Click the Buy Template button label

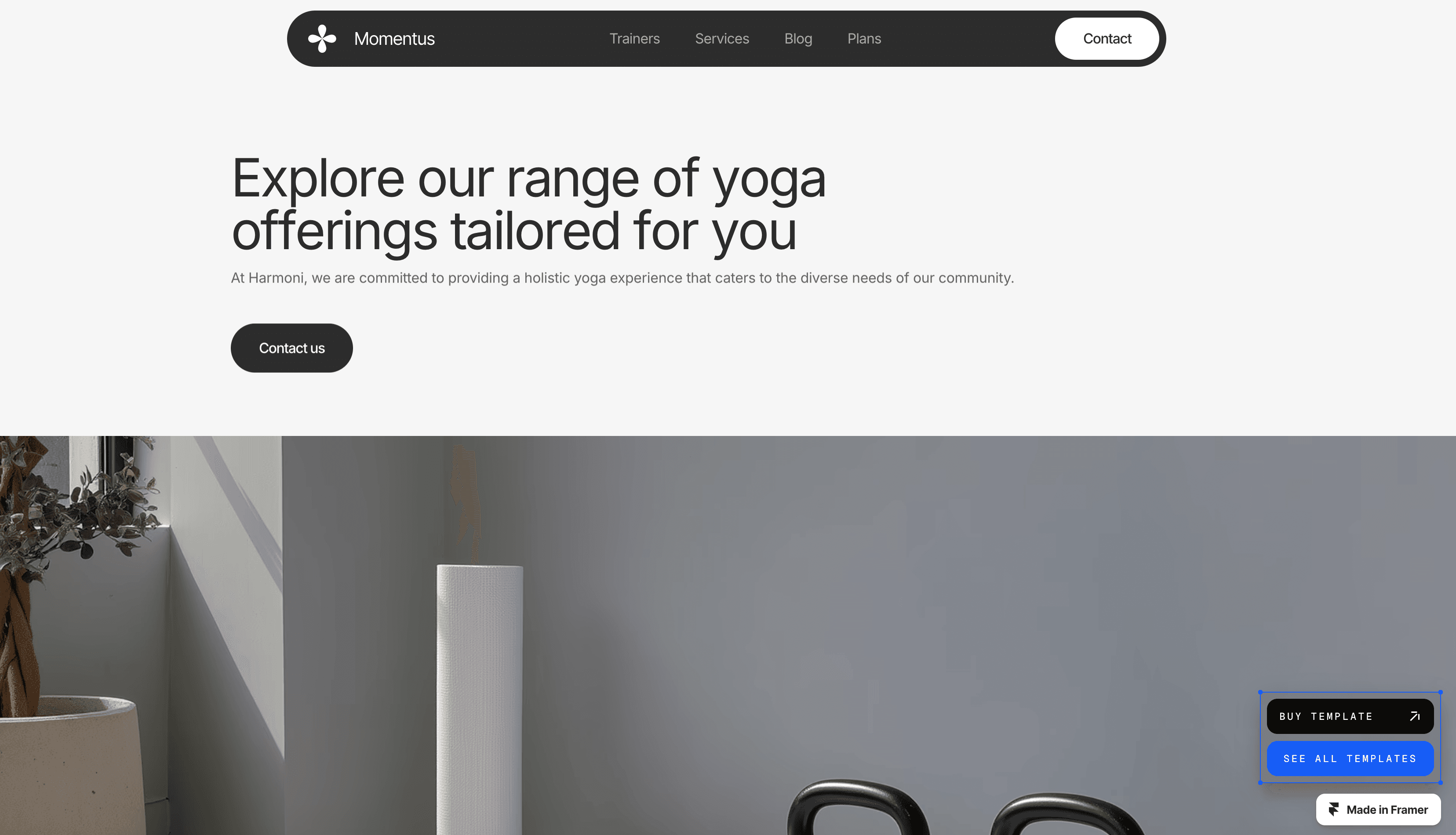coord(1326,716)
